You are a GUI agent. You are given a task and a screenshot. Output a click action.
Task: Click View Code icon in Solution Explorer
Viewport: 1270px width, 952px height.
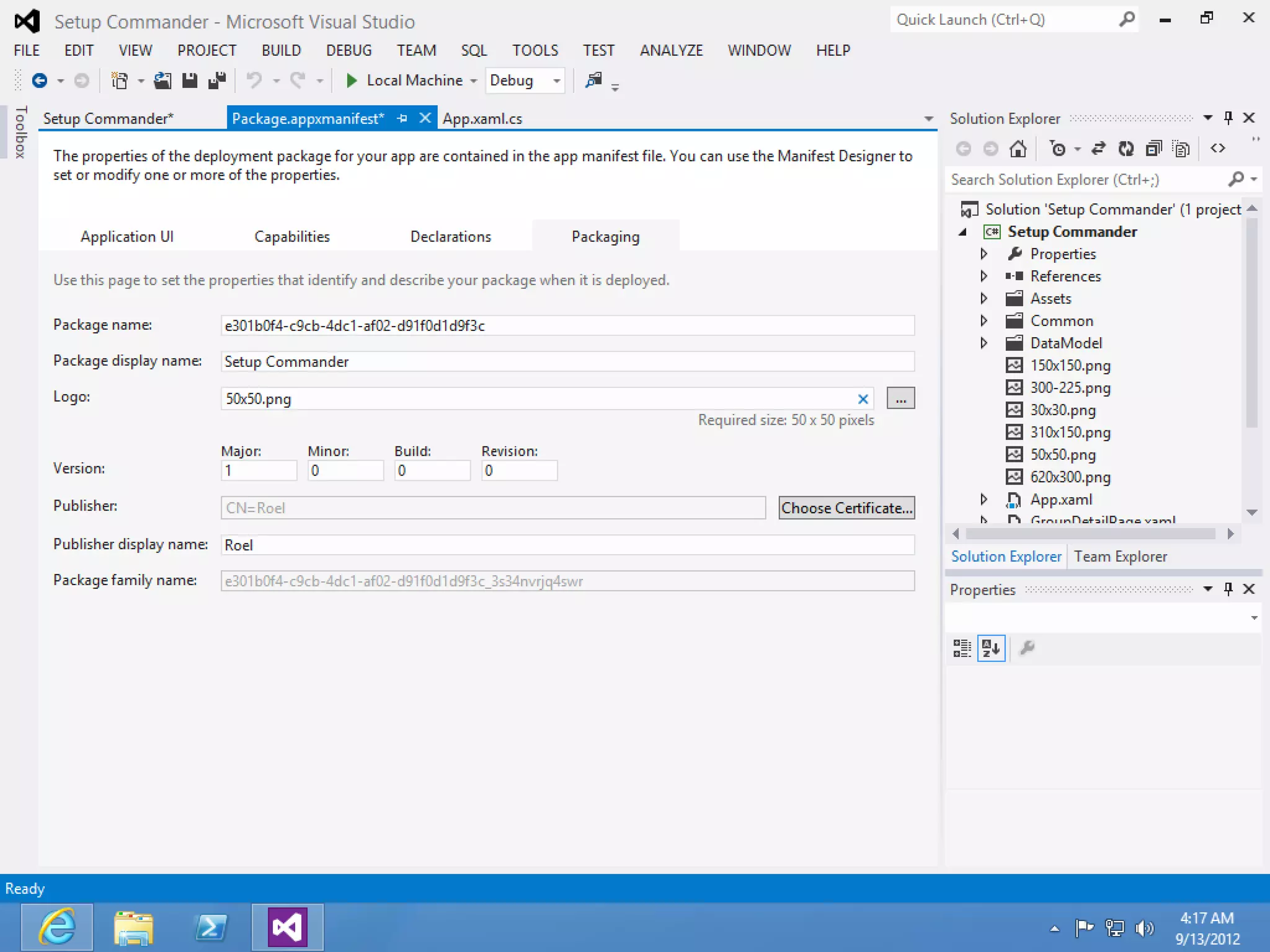click(x=1218, y=149)
